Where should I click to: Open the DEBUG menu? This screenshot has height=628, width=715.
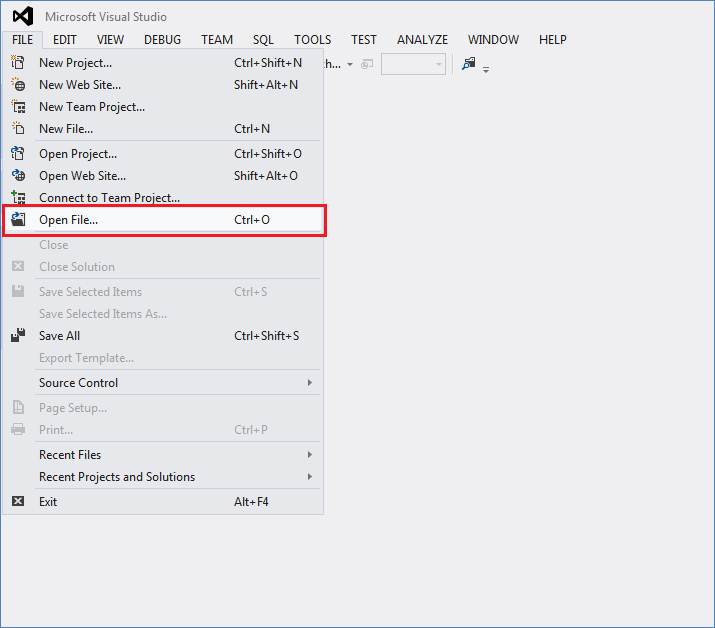pyautogui.click(x=162, y=40)
